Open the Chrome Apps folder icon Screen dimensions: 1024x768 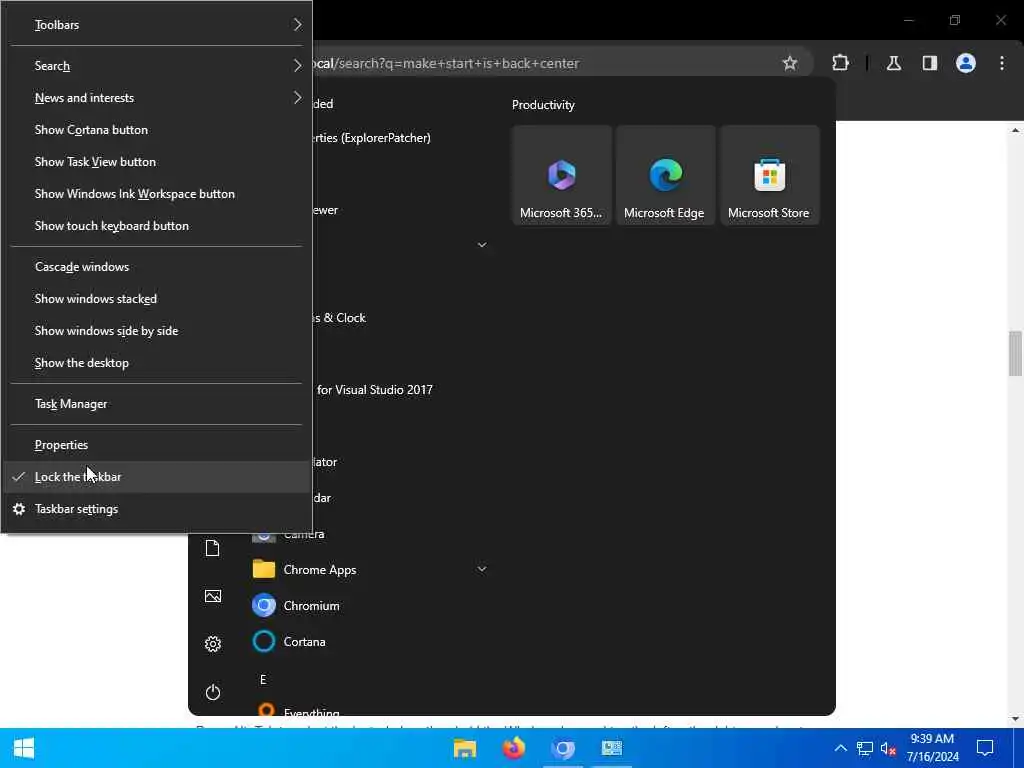coord(264,569)
